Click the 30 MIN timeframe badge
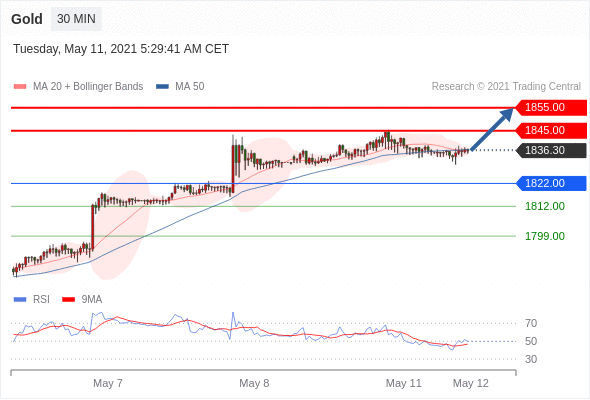Screen dimensions: 590x400 click(76, 19)
